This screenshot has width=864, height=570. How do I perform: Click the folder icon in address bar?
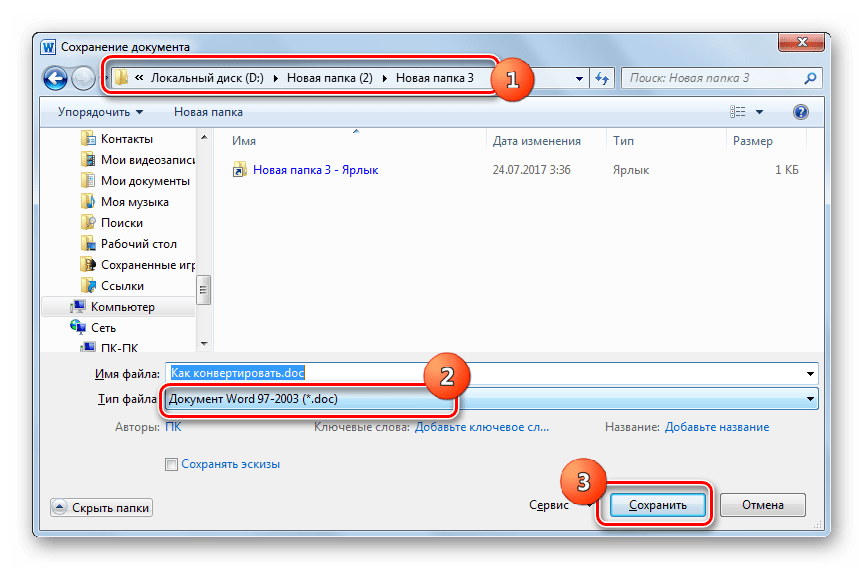(x=121, y=78)
